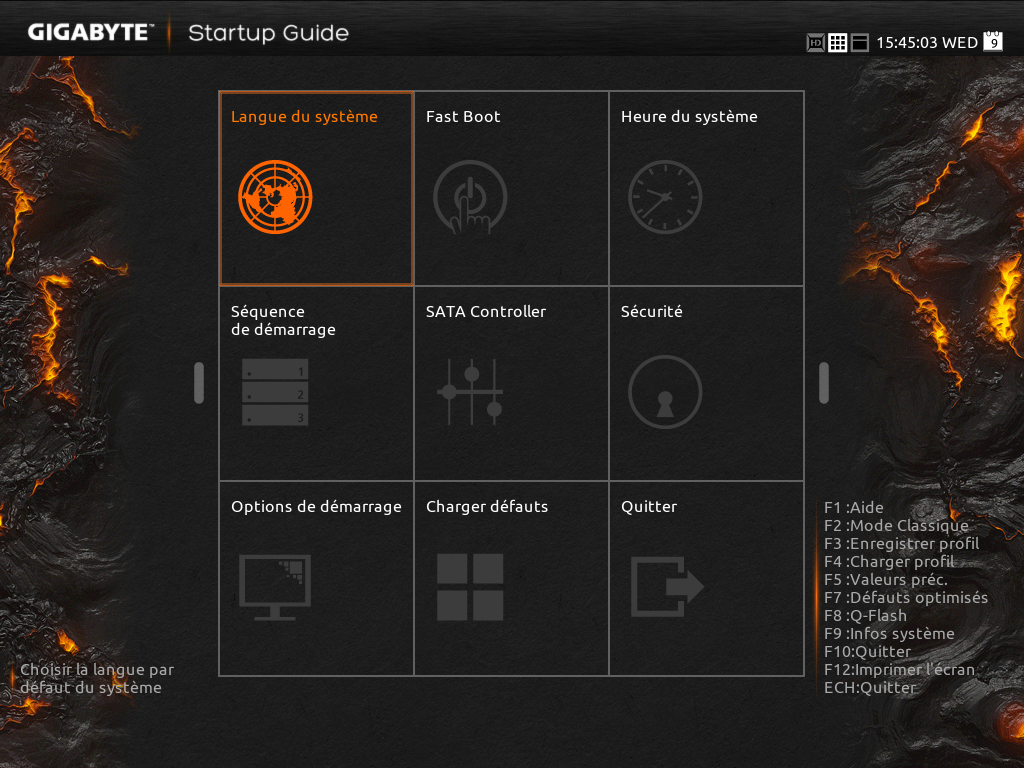Click the F7 :Défauts optimisés shortcut

pyautogui.click(x=906, y=598)
